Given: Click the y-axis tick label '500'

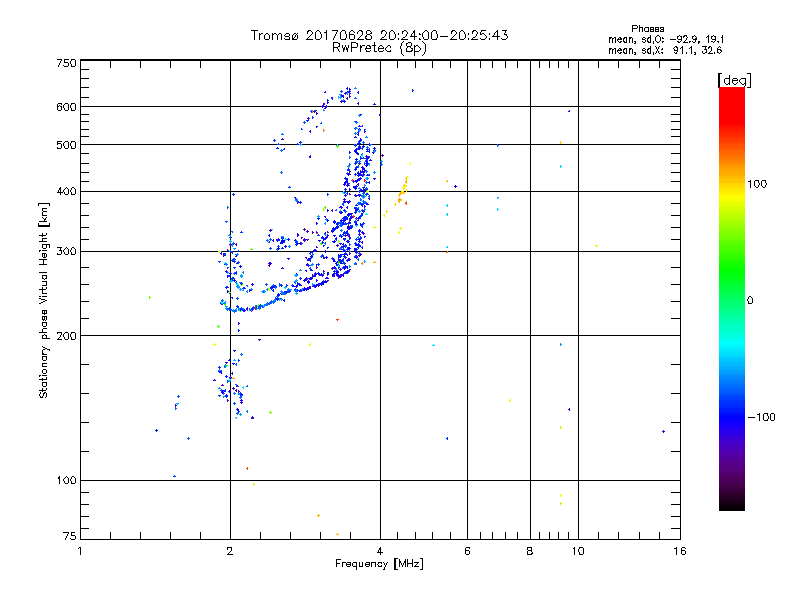Looking at the screenshot, I should tap(66, 145).
